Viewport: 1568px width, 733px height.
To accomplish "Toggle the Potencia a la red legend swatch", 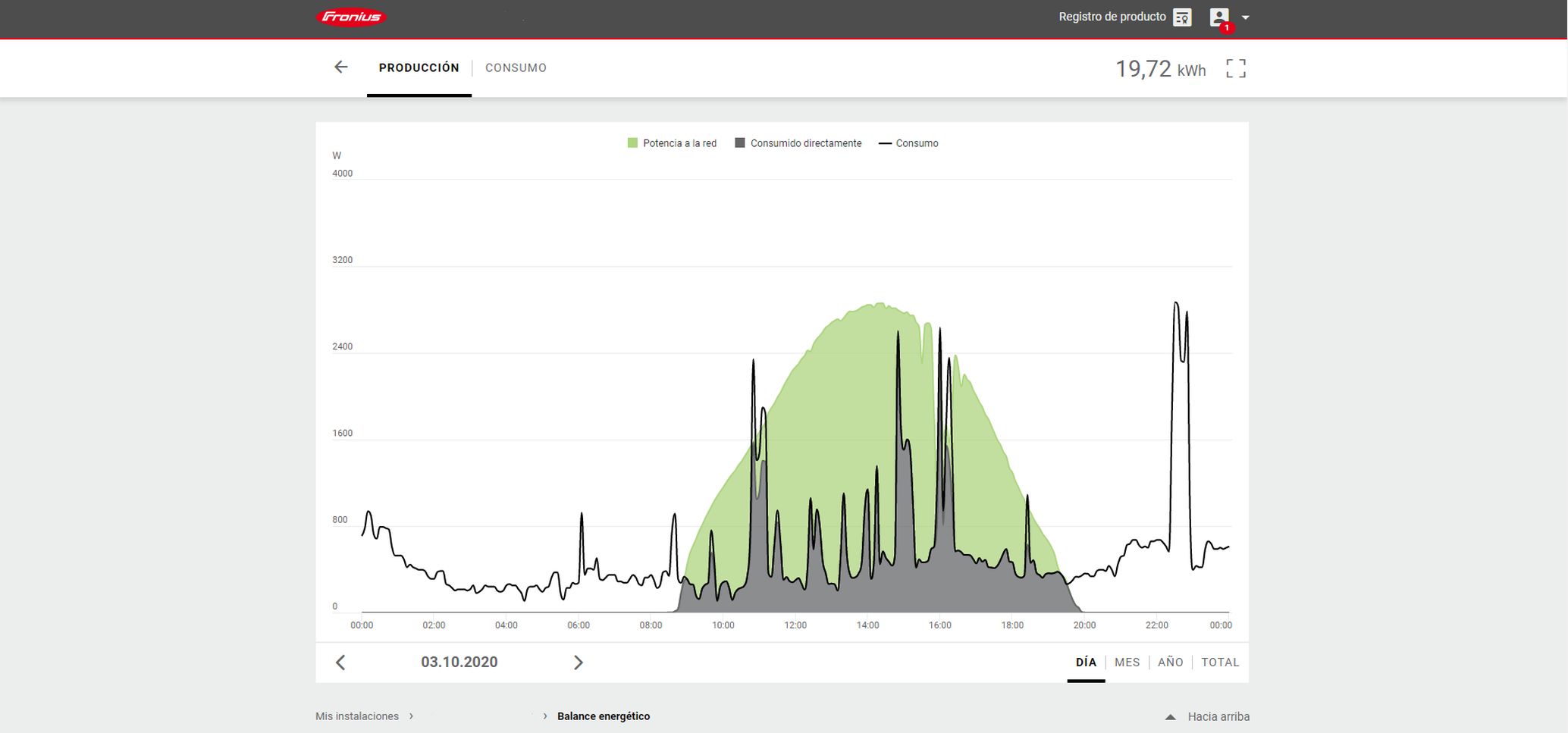I will (632, 143).
